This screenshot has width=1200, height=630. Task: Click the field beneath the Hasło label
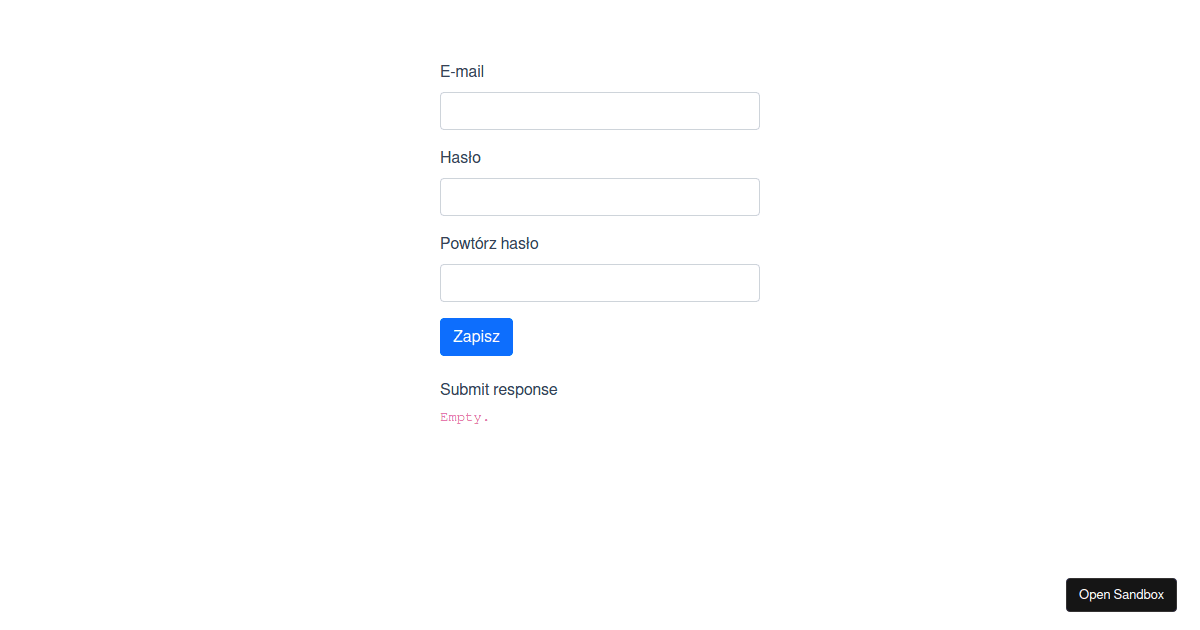[600, 197]
